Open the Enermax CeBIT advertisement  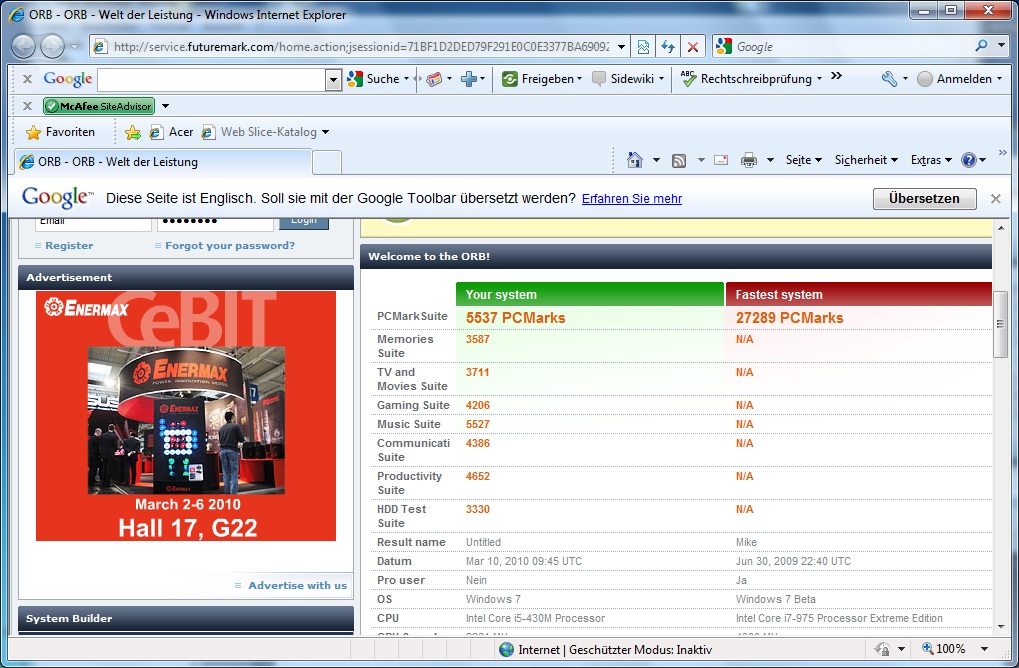coord(186,416)
